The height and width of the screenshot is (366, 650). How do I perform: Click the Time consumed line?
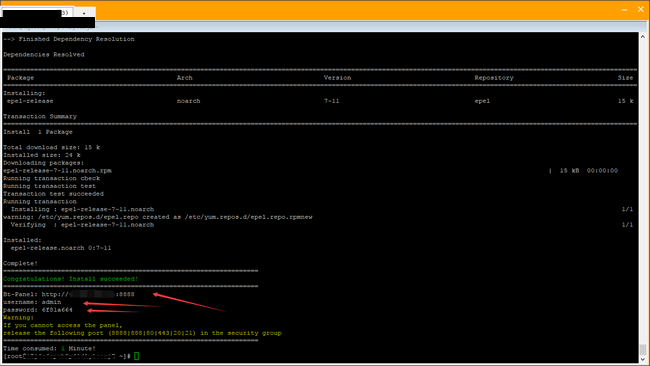coord(49,349)
